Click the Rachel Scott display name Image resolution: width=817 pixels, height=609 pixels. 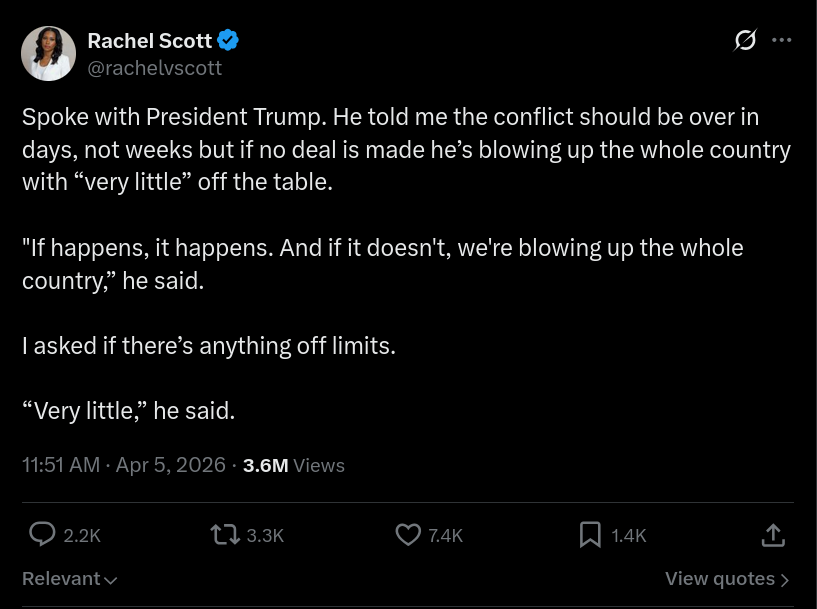point(149,41)
